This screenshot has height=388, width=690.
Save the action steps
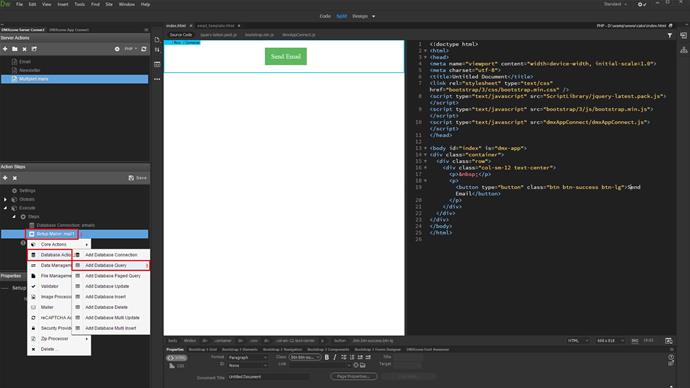pyautogui.click(x=137, y=178)
